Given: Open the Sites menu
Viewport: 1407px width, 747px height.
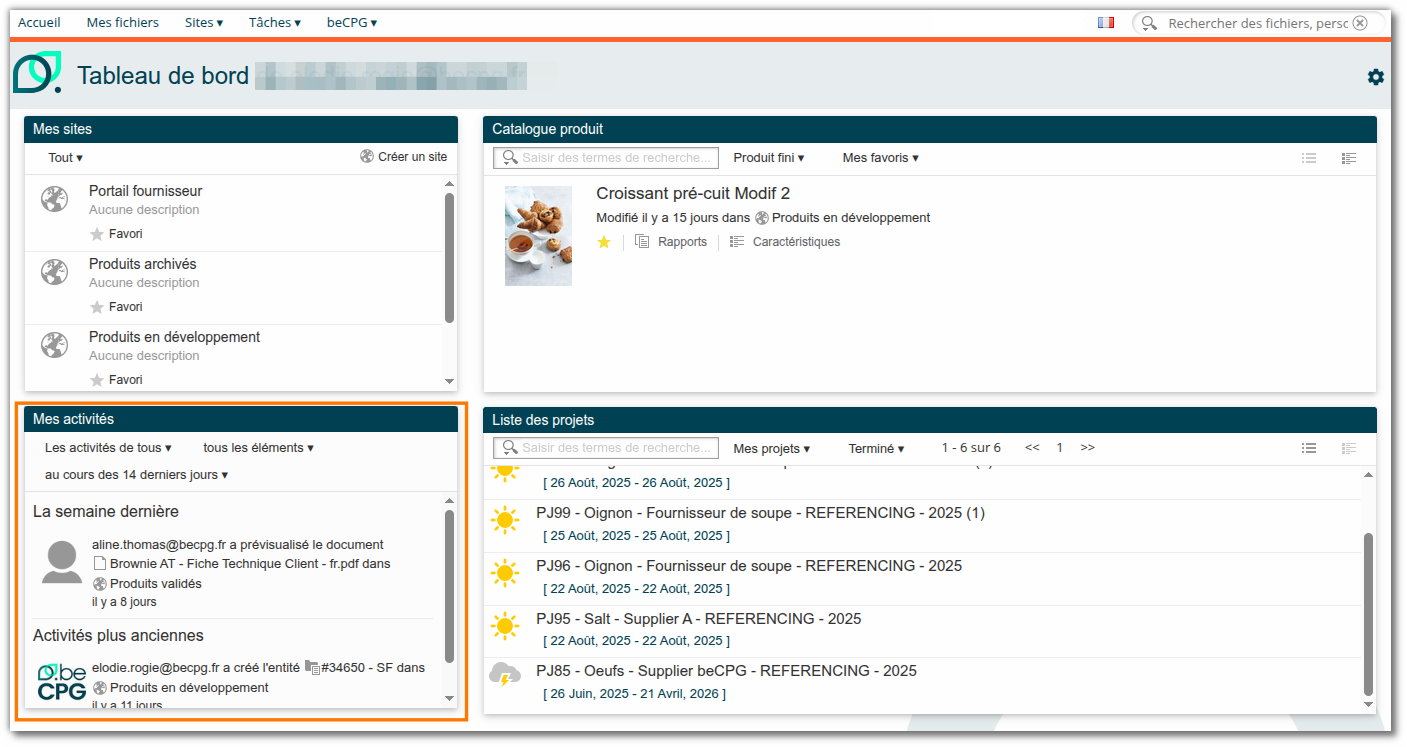Looking at the screenshot, I should pos(204,22).
